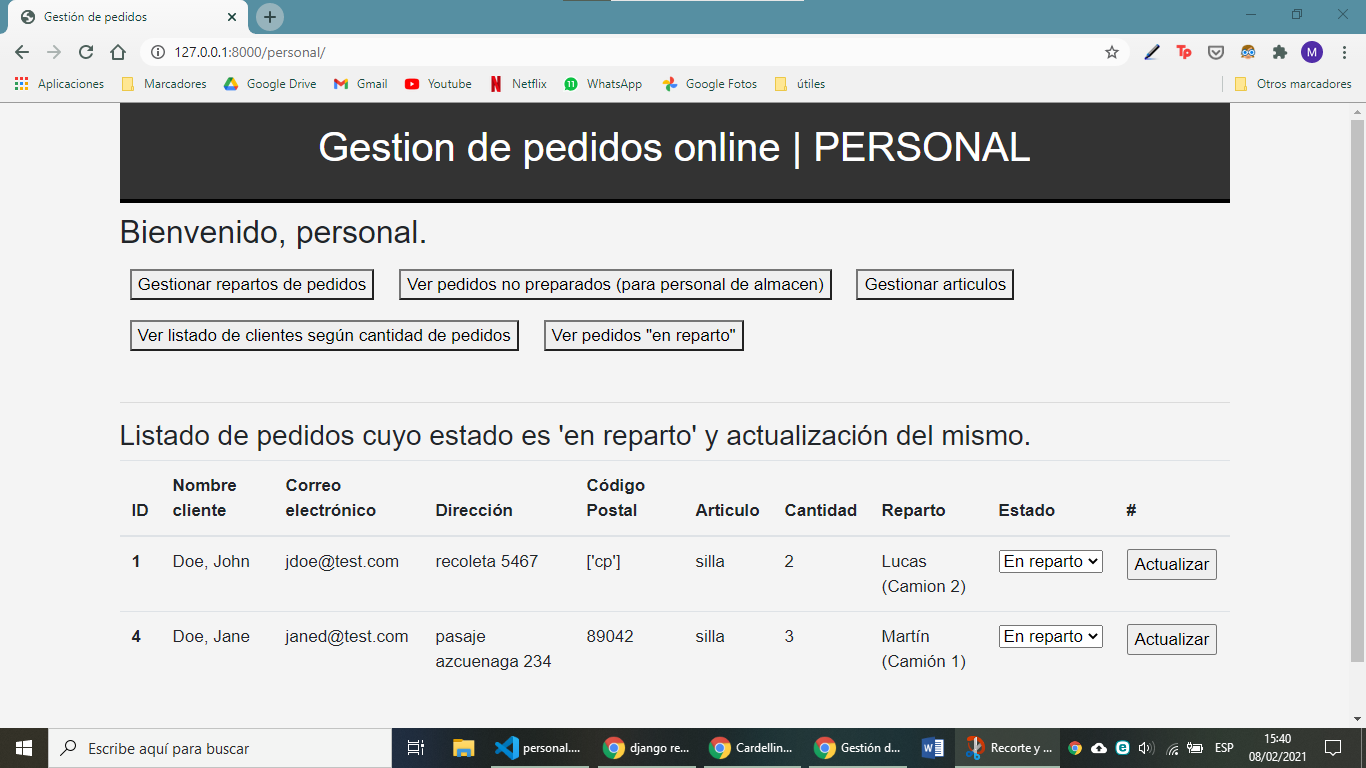1366x768 pixels.
Task: Open Chrome's three-dot menu
Action: click(x=1344, y=52)
